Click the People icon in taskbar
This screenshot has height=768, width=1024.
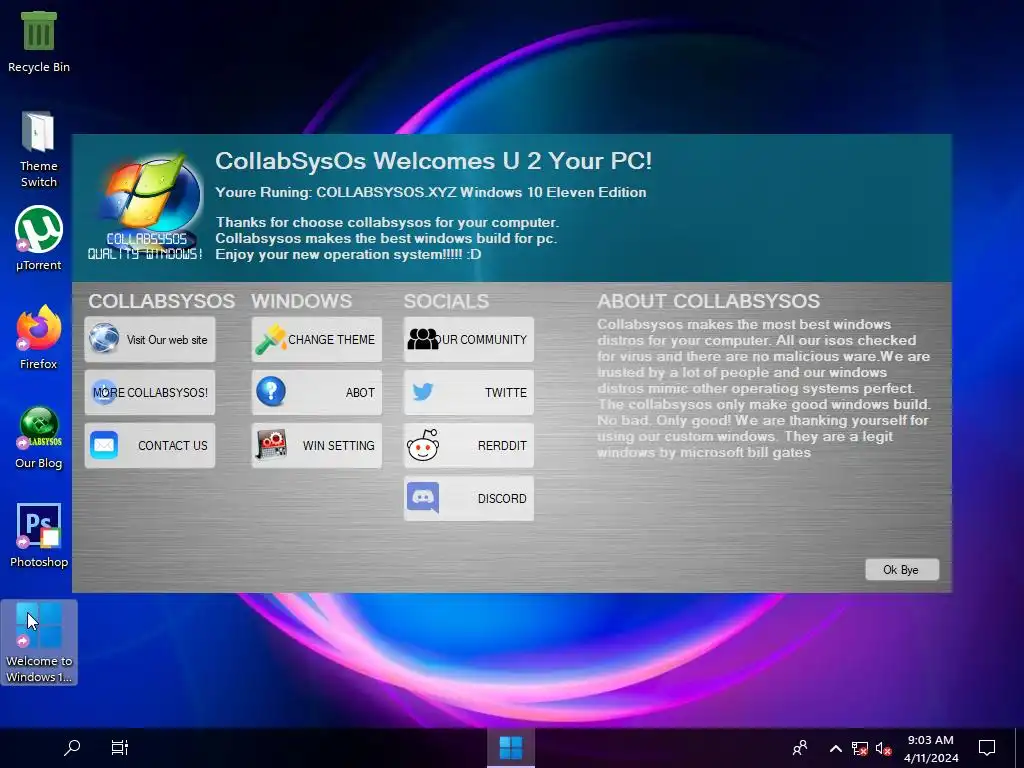800,748
